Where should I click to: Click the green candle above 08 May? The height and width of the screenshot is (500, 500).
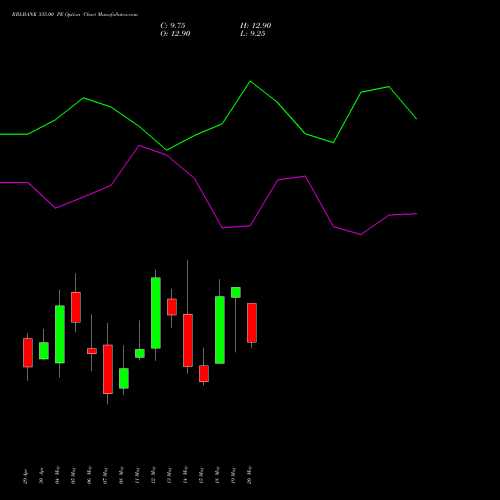point(124,378)
